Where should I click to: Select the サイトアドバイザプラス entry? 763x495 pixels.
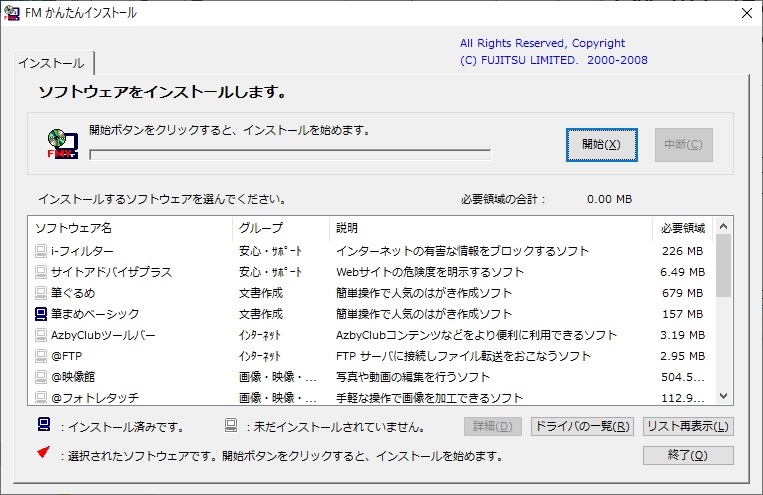pyautogui.click(x=111, y=272)
